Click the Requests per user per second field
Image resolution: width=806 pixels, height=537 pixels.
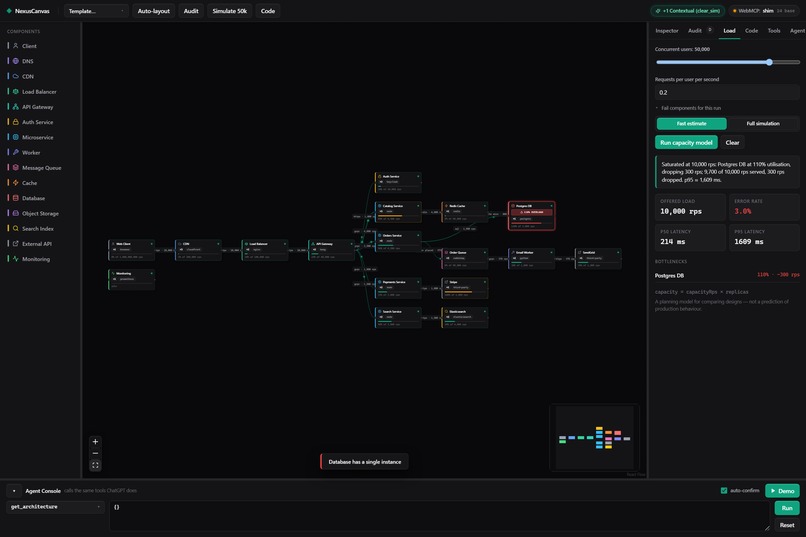pos(727,92)
